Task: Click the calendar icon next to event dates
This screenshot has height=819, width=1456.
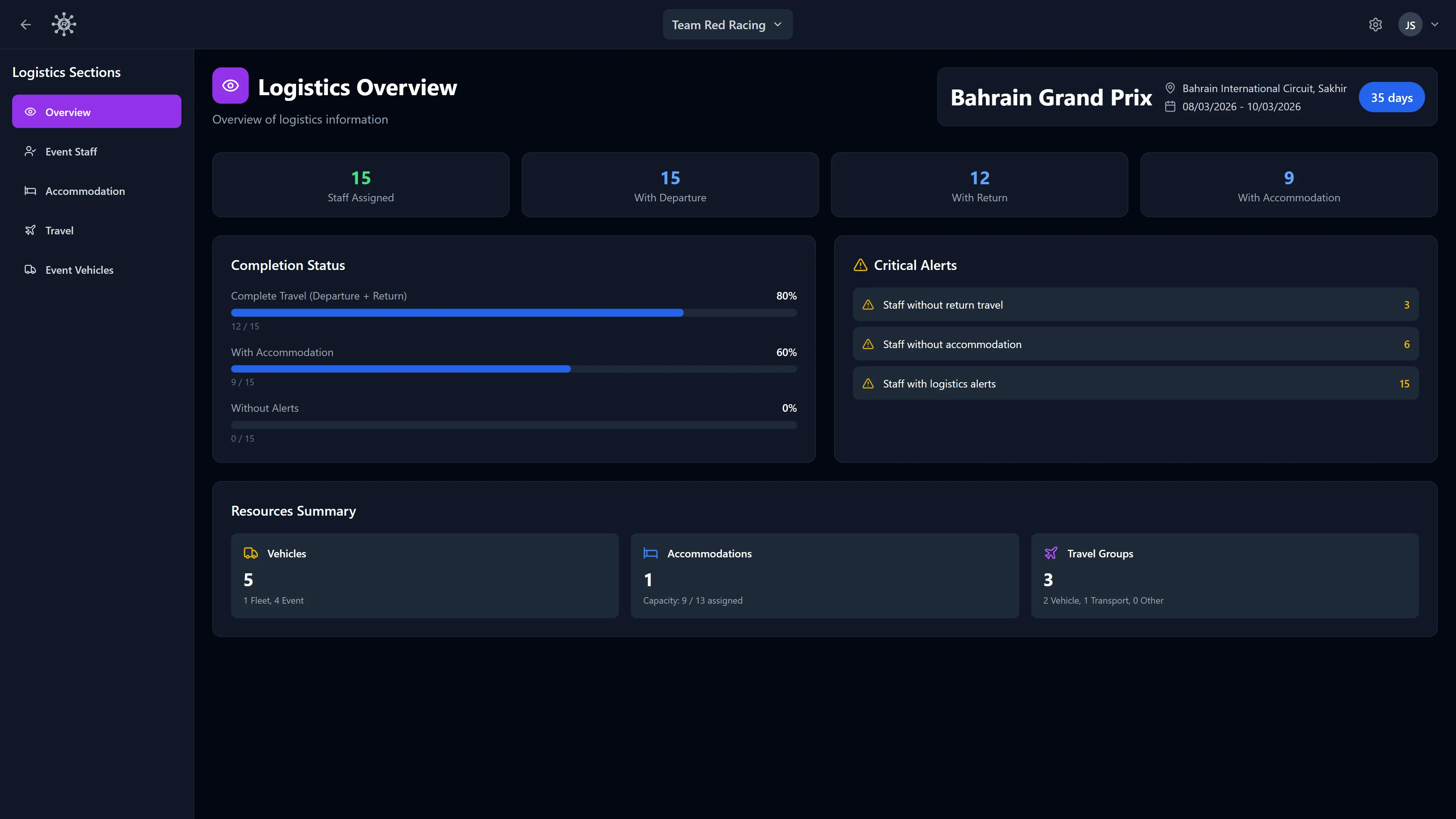Action: (1170, 106)
